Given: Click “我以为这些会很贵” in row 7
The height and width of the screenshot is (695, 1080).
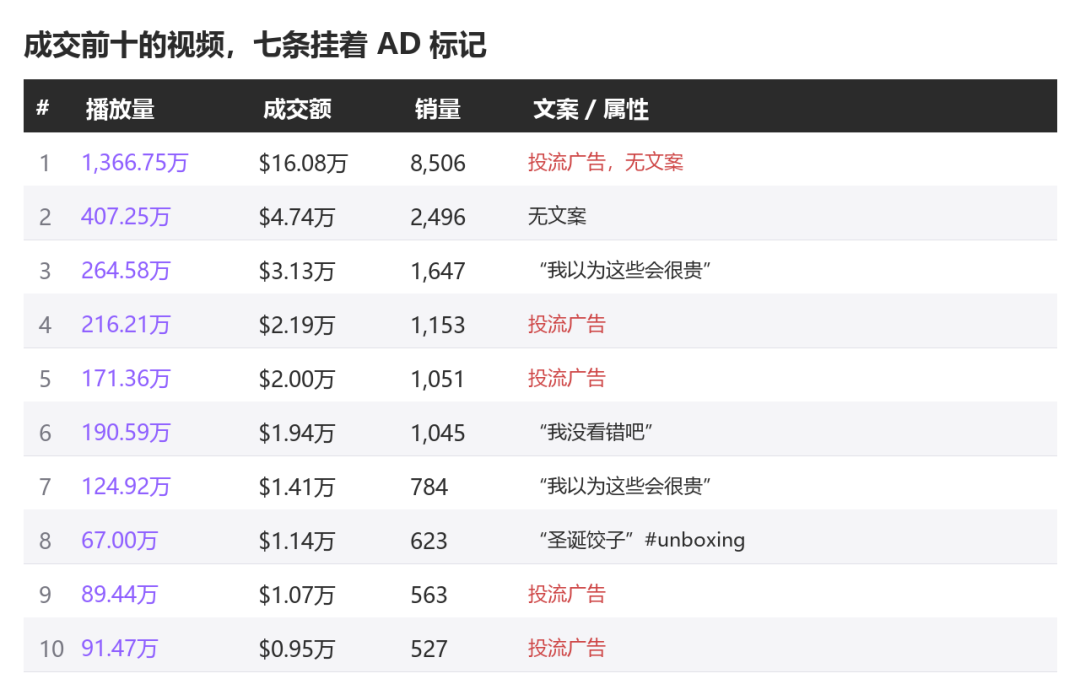Looking at the screenshot, I should pyautogui.click(x=625, y=486).
